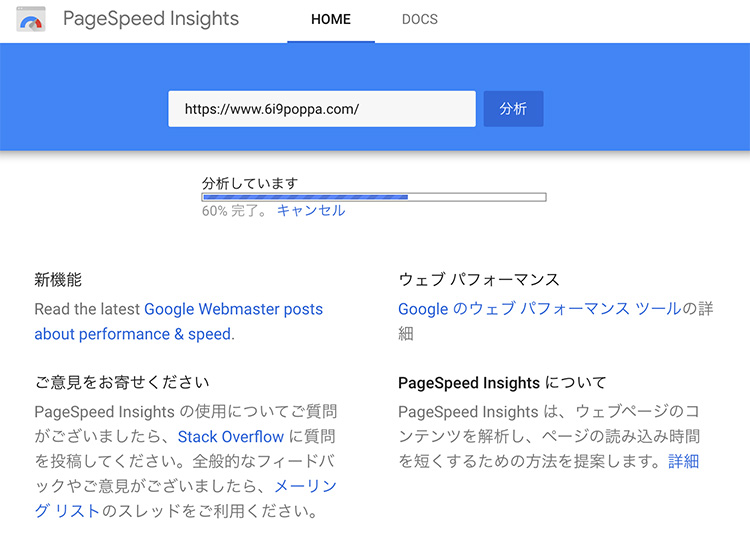Image resolution: width=750 pixels, height=558 pixels.
Task: Click the ウェブ パフォーマンス section heading
Action: coord(479,279)
